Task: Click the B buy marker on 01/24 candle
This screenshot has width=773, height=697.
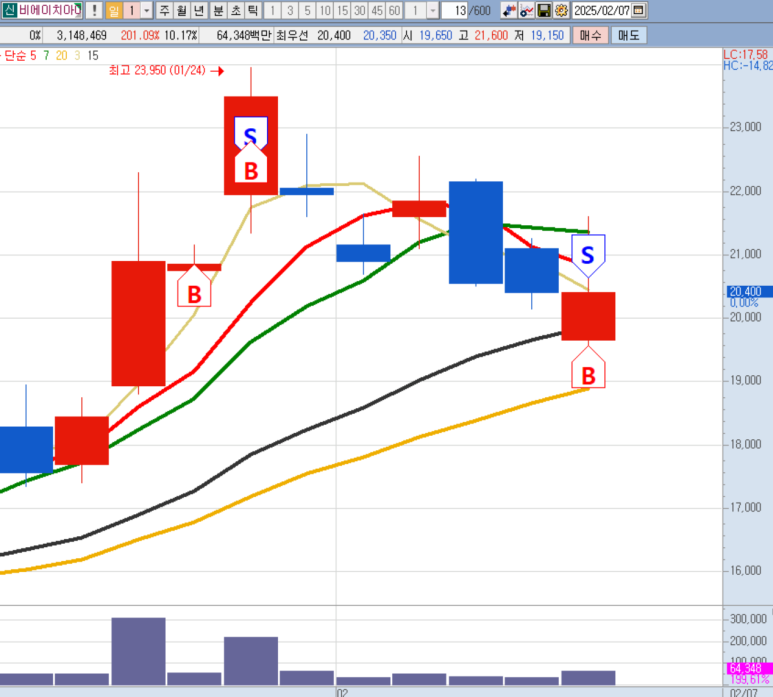Action: 251,165
